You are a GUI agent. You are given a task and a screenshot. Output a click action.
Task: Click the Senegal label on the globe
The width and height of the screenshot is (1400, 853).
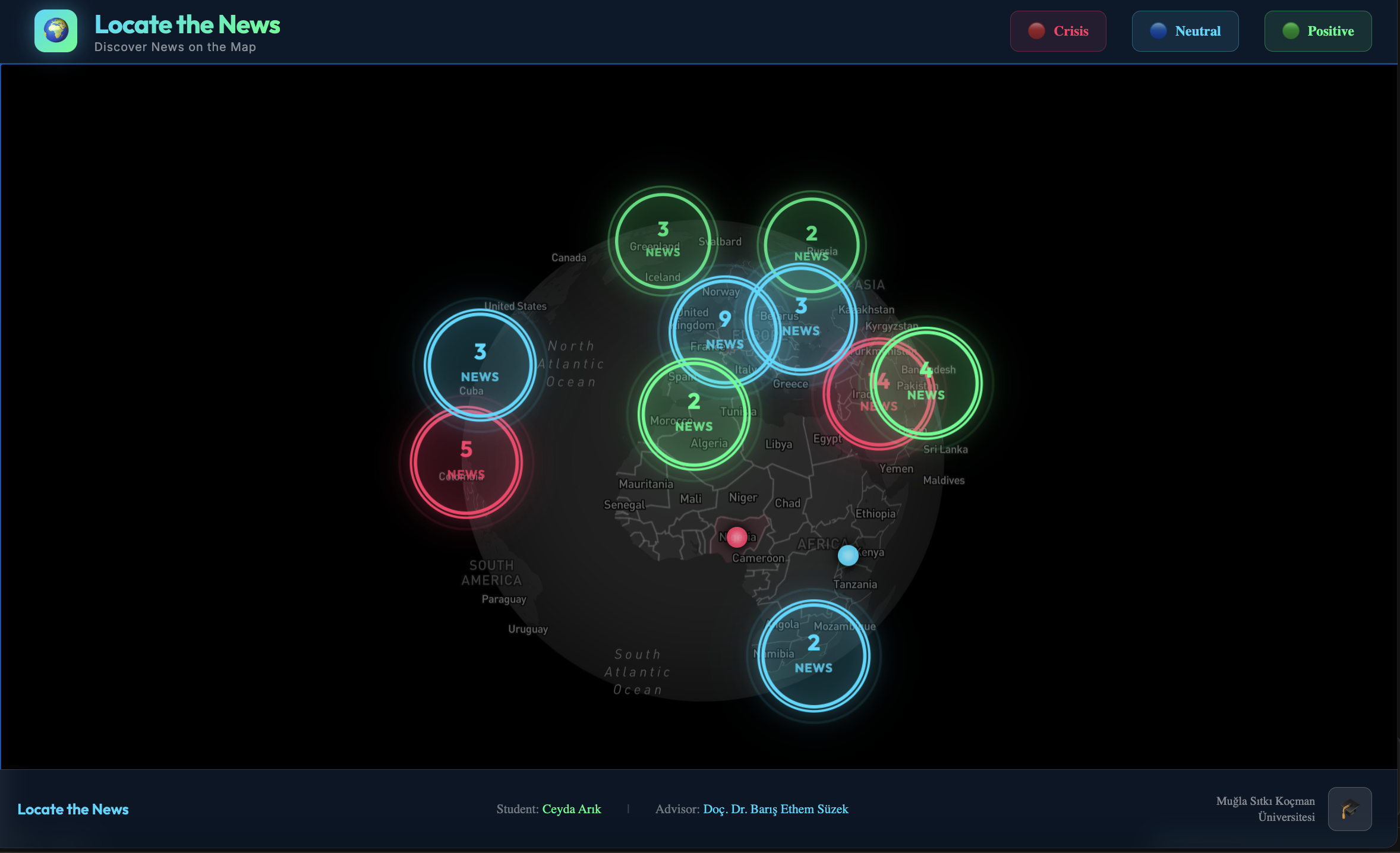pyautogui.click(x=624, y=505)
